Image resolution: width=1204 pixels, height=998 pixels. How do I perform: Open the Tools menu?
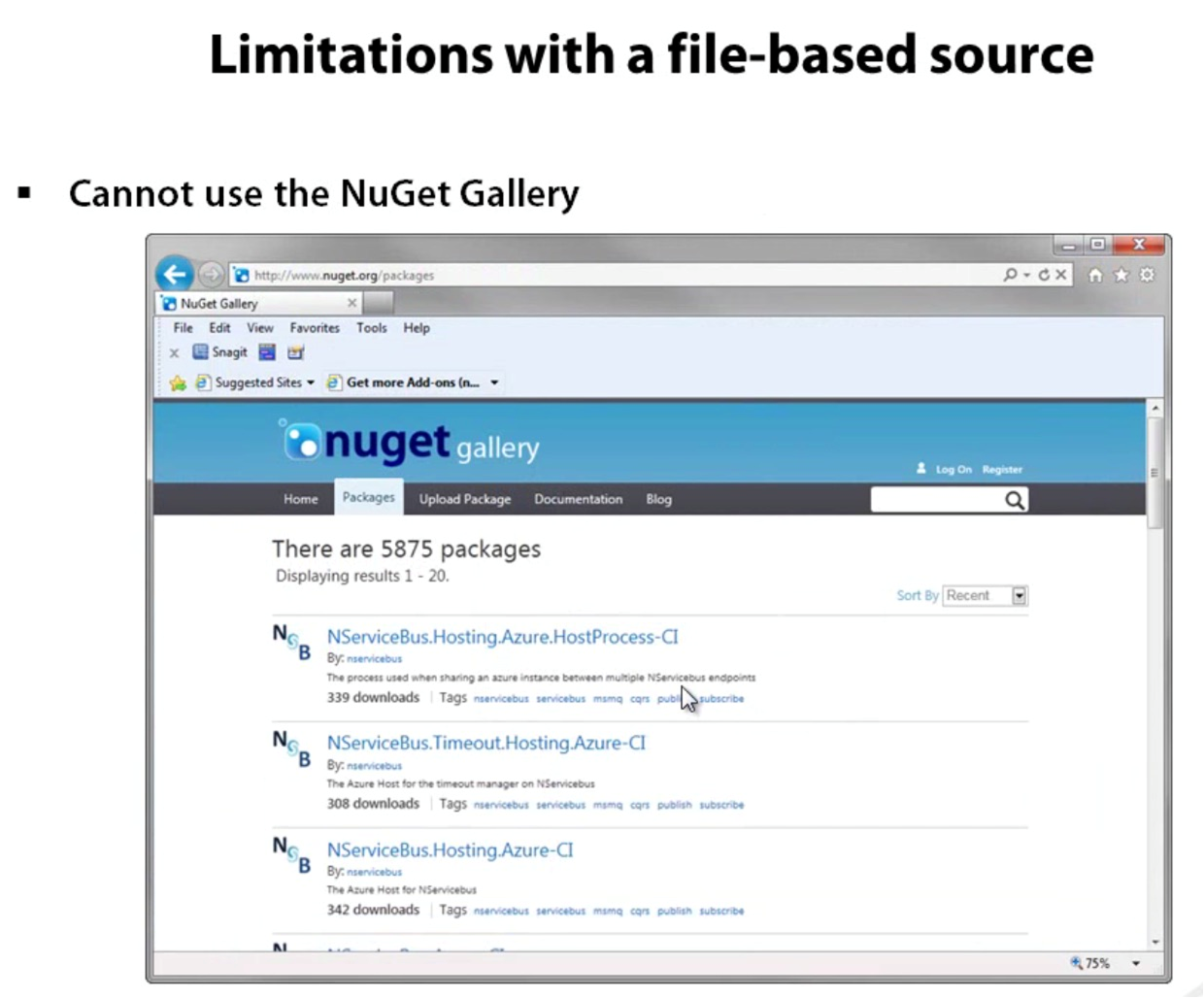click(371, 328)
